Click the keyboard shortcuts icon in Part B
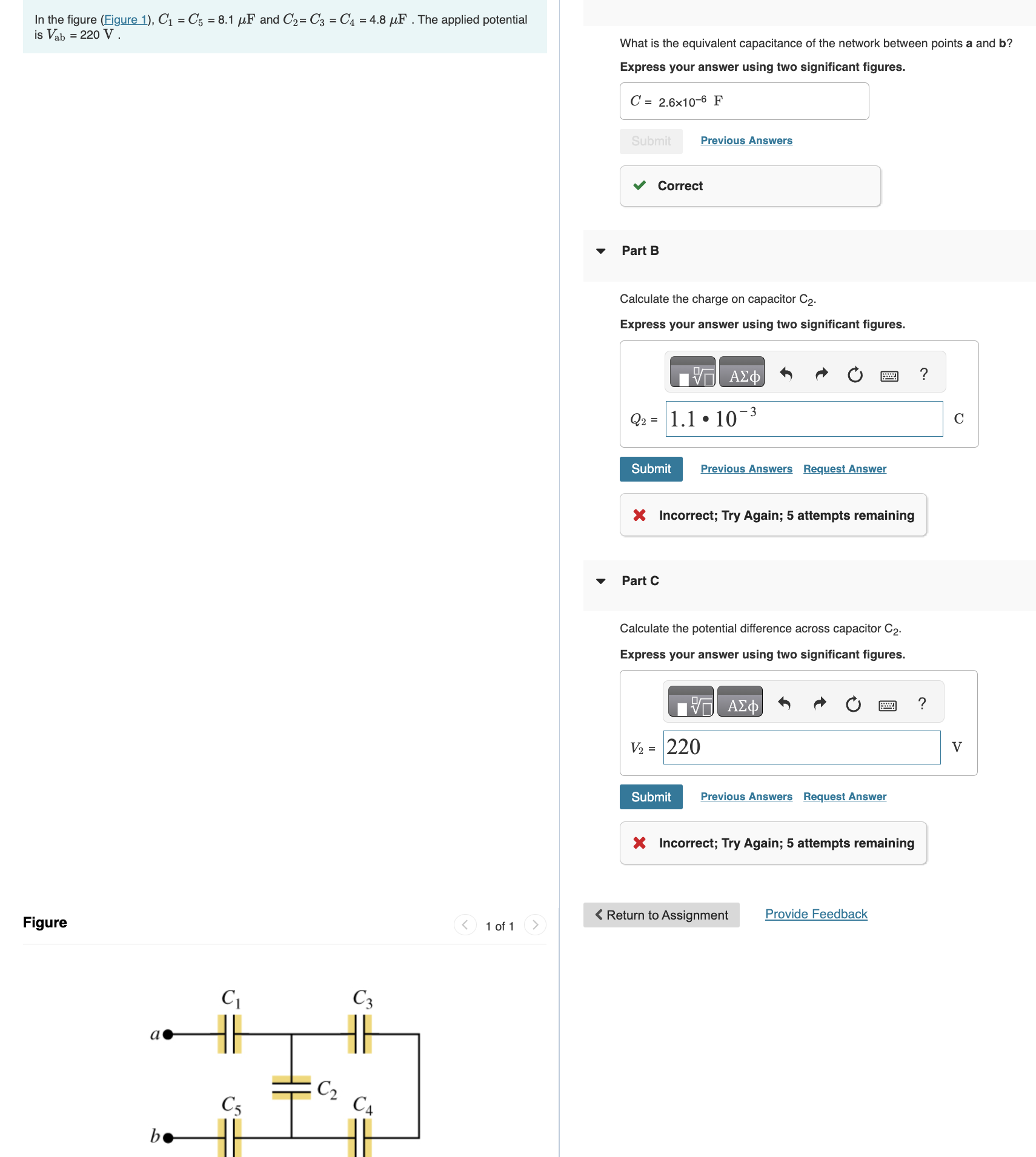Image resolution: width=1036 pixels, height=1157 pixels. [888, 376]
